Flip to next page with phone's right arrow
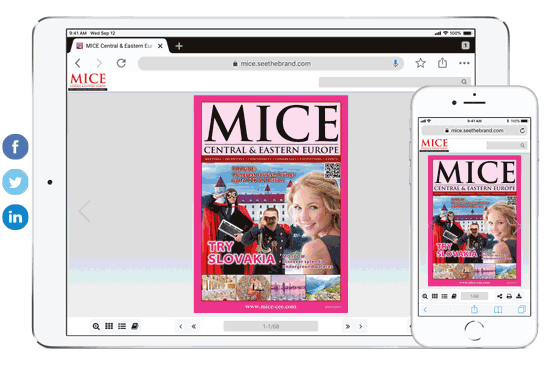 (x=518, y=226)
